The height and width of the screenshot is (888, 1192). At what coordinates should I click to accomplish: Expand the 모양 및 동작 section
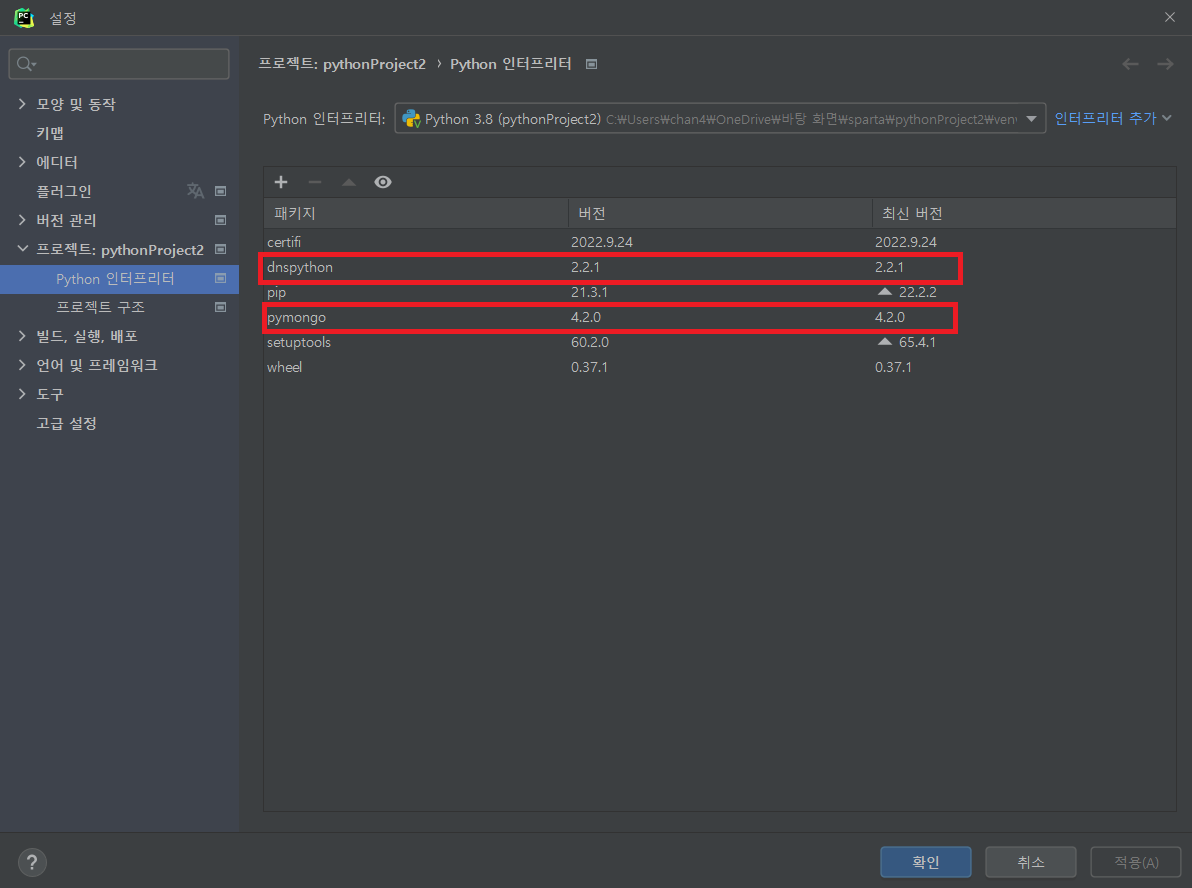[x=22, y=104]
